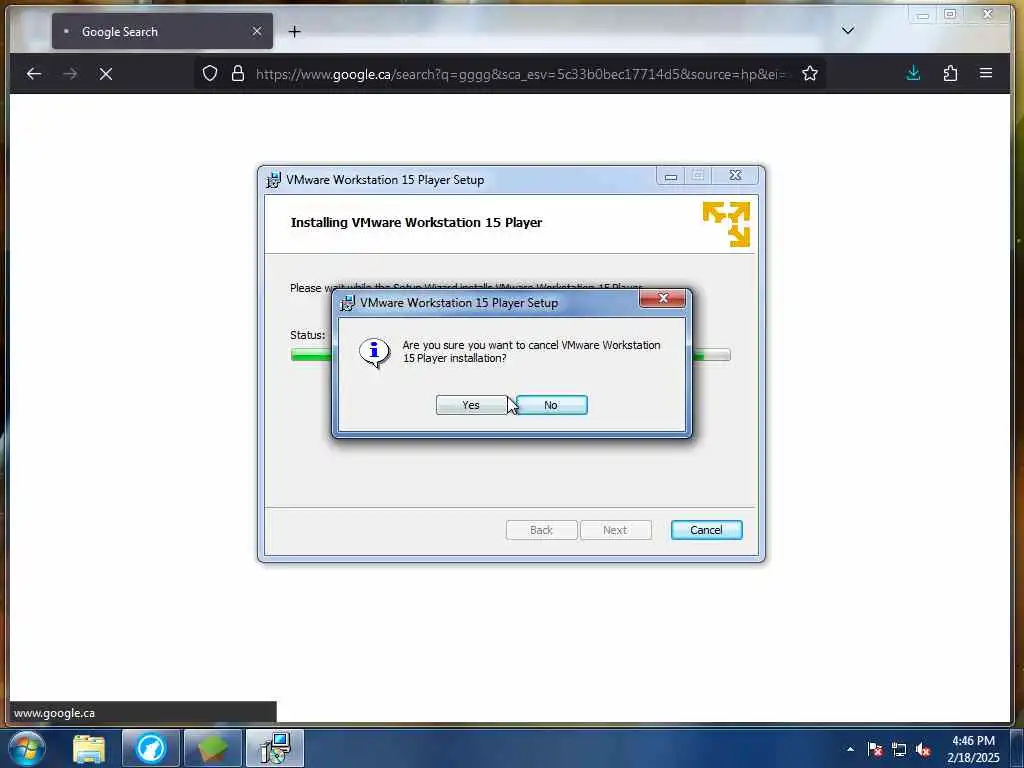Open the Action Center flag icon
Screen dimensions: 1024x768
tap(875, 749)
